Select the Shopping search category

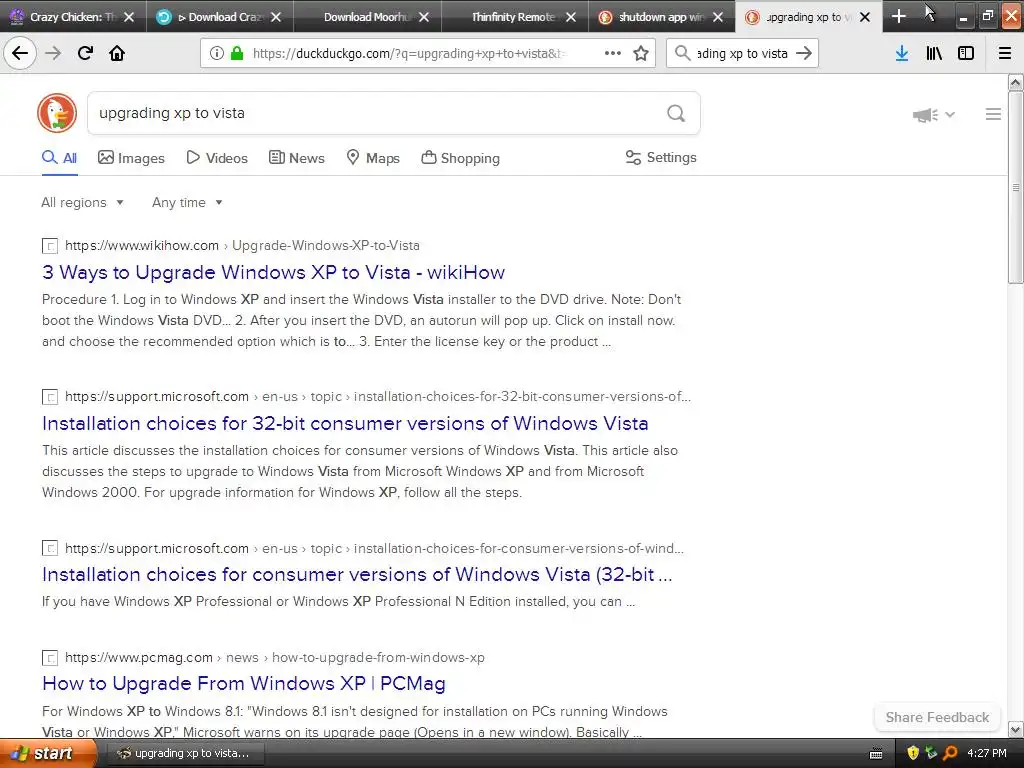(460, 158)
